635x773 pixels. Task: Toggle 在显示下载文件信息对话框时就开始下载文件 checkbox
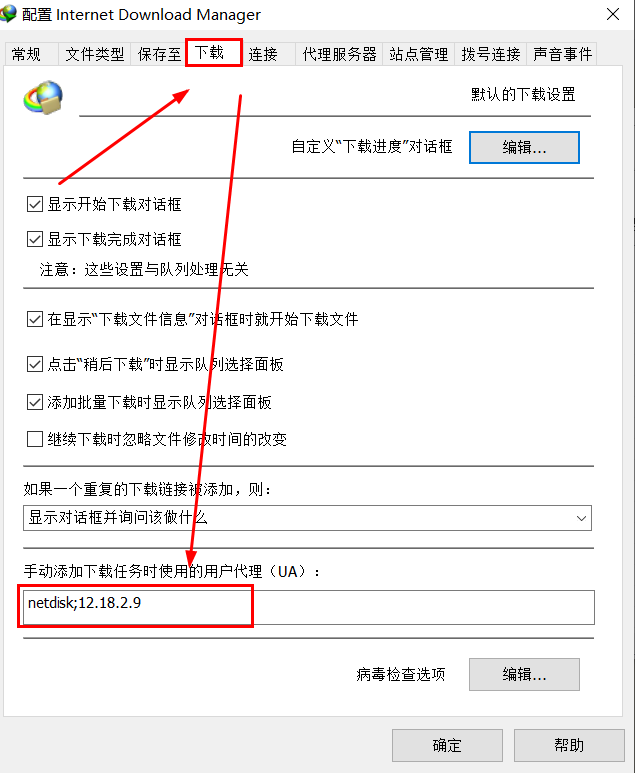pyautogui.click(x=35, y=319)
